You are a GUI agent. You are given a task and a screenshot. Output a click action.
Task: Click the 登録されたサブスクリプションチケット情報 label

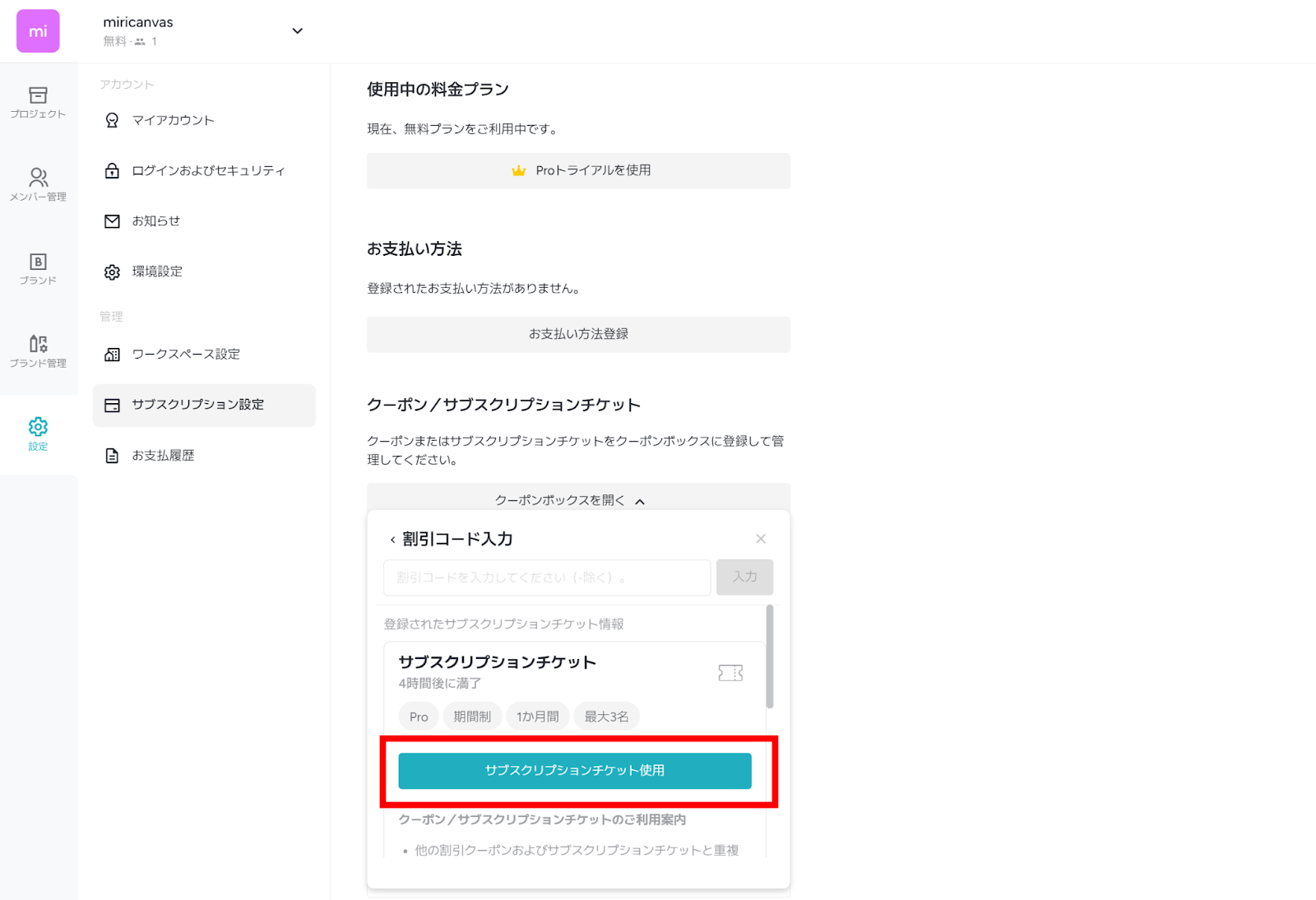click(503, 624)
